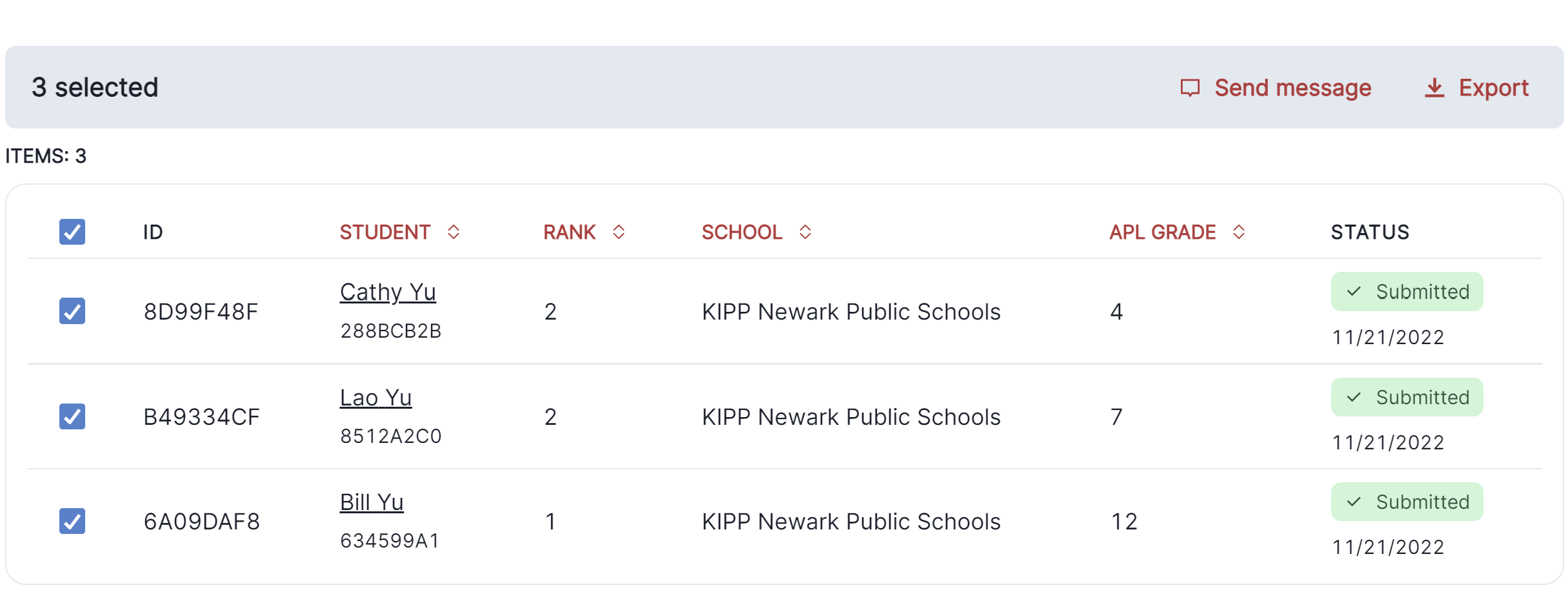Sort table by STUDENT header
The height and width of the screenshot is (594, 1568).
click(385, 232)
